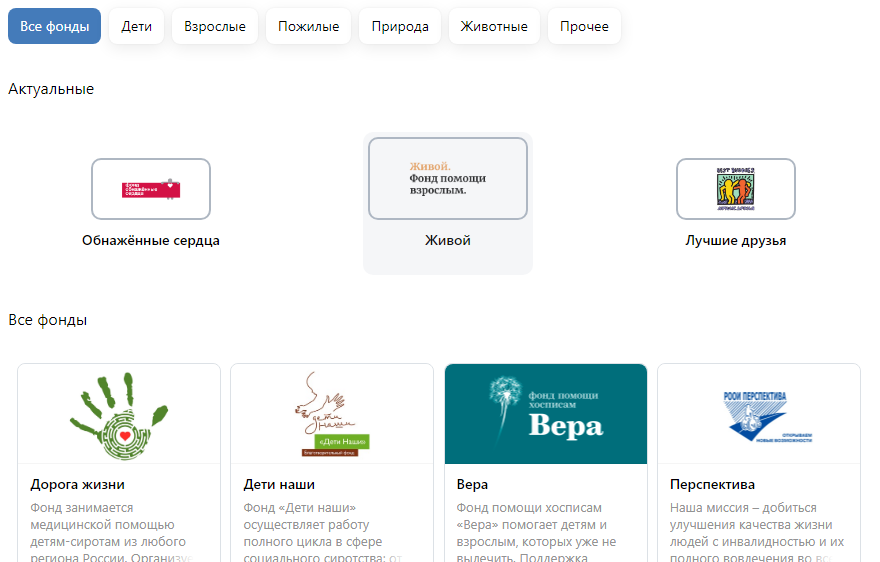
Task: Open the Дети наши bird logo
Action: point(332,414)
